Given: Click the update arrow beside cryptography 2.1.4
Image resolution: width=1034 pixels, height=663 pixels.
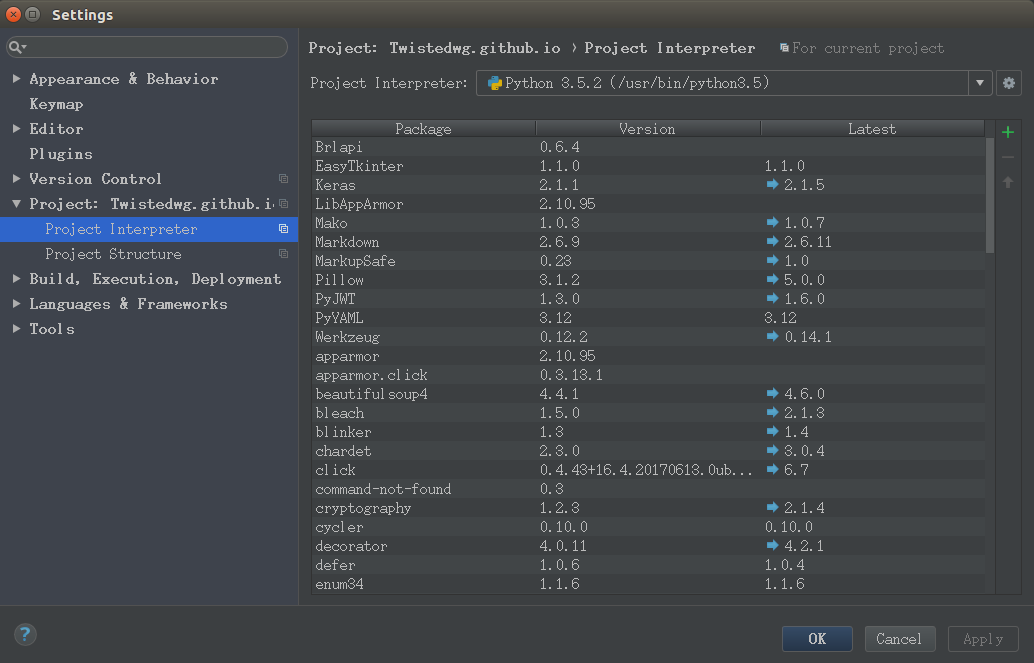Looking at the screenshot, I should pyautogui.click(x=772, y=508).
